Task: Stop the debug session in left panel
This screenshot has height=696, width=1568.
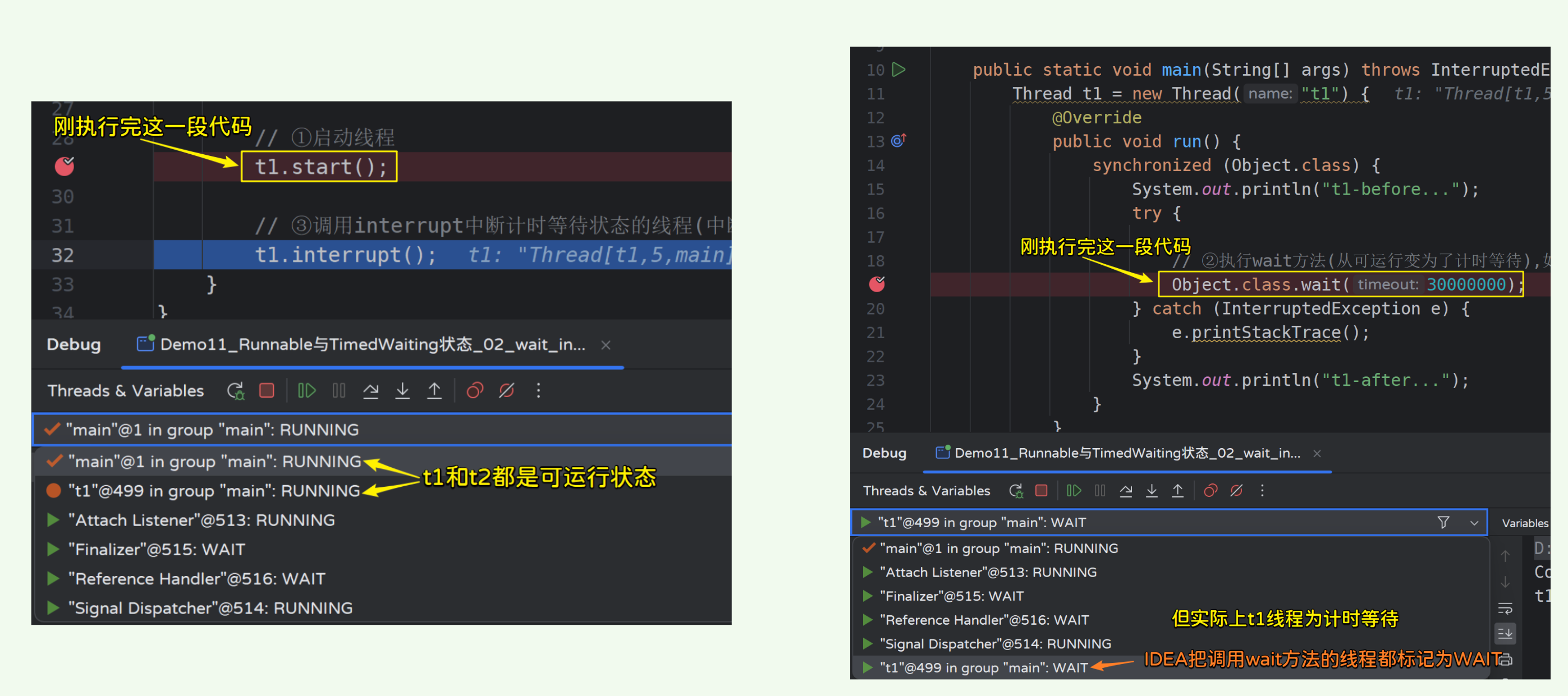Action: [x=267, y=390]
